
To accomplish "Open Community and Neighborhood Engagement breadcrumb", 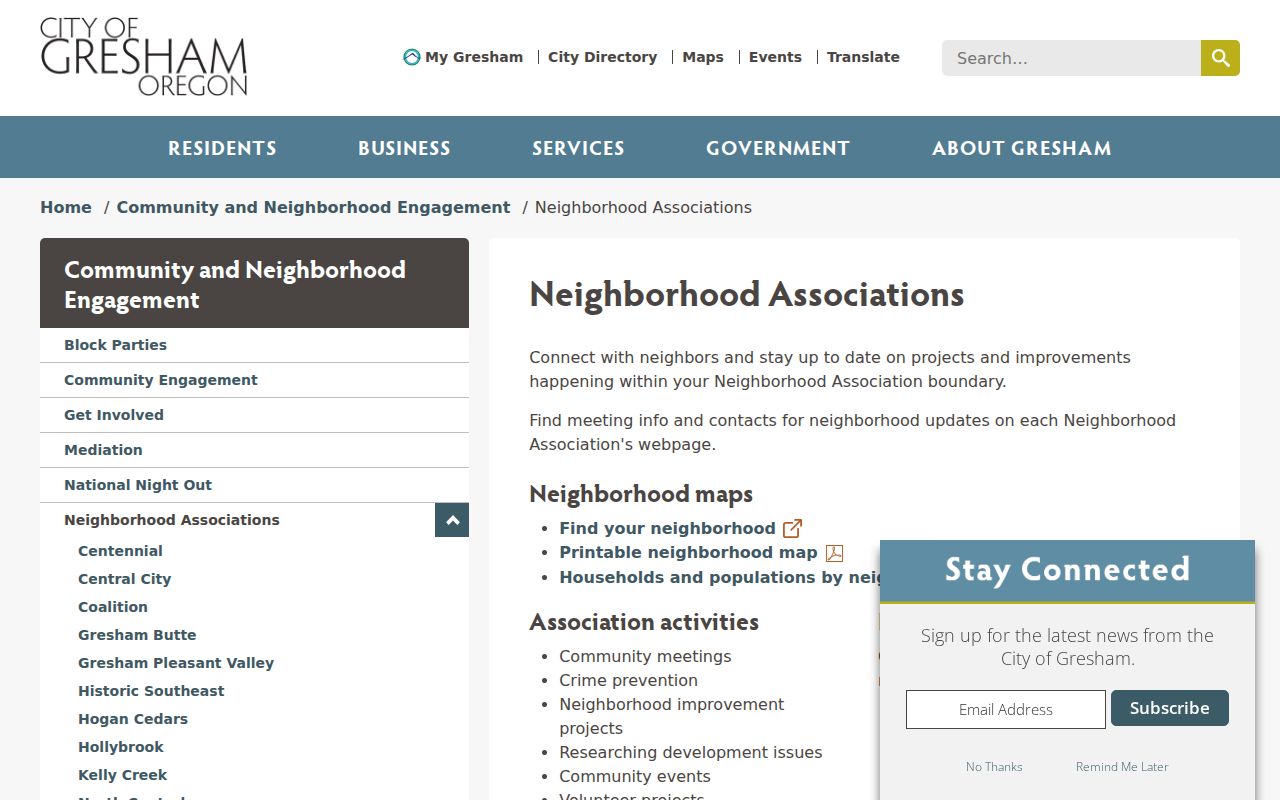I will (313, 207).
